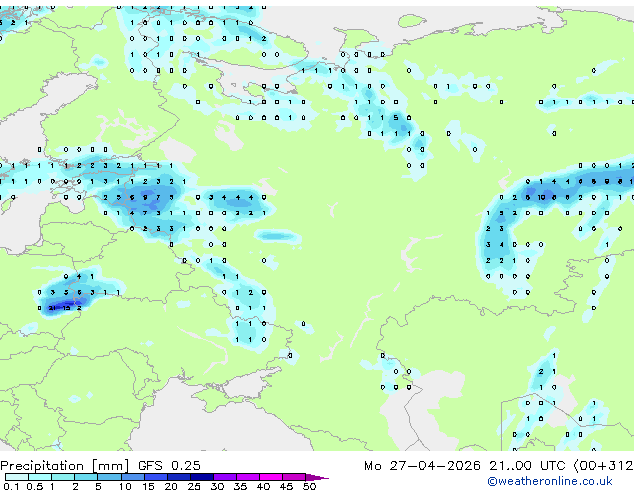The width and height of the screenshot is (634, 490).
Task: Choose the dark blue swatch between 25 and 30
Action: pos(201,477)
